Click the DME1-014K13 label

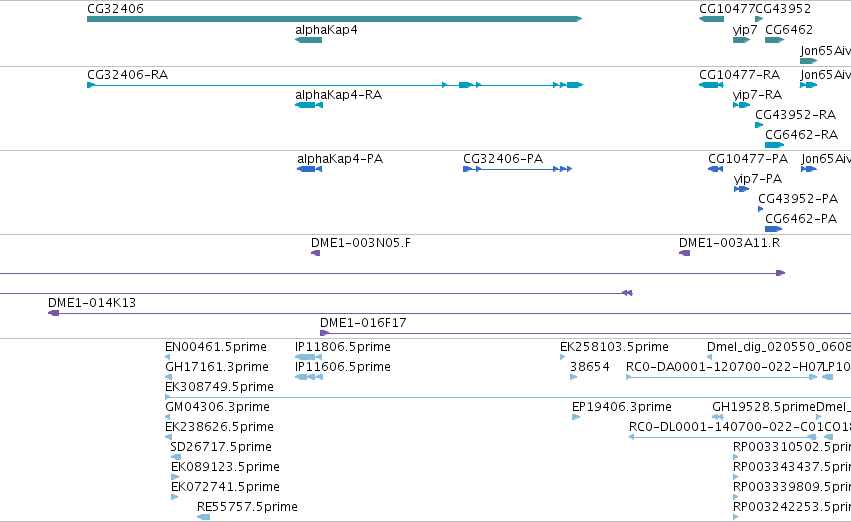coord(92,302)
